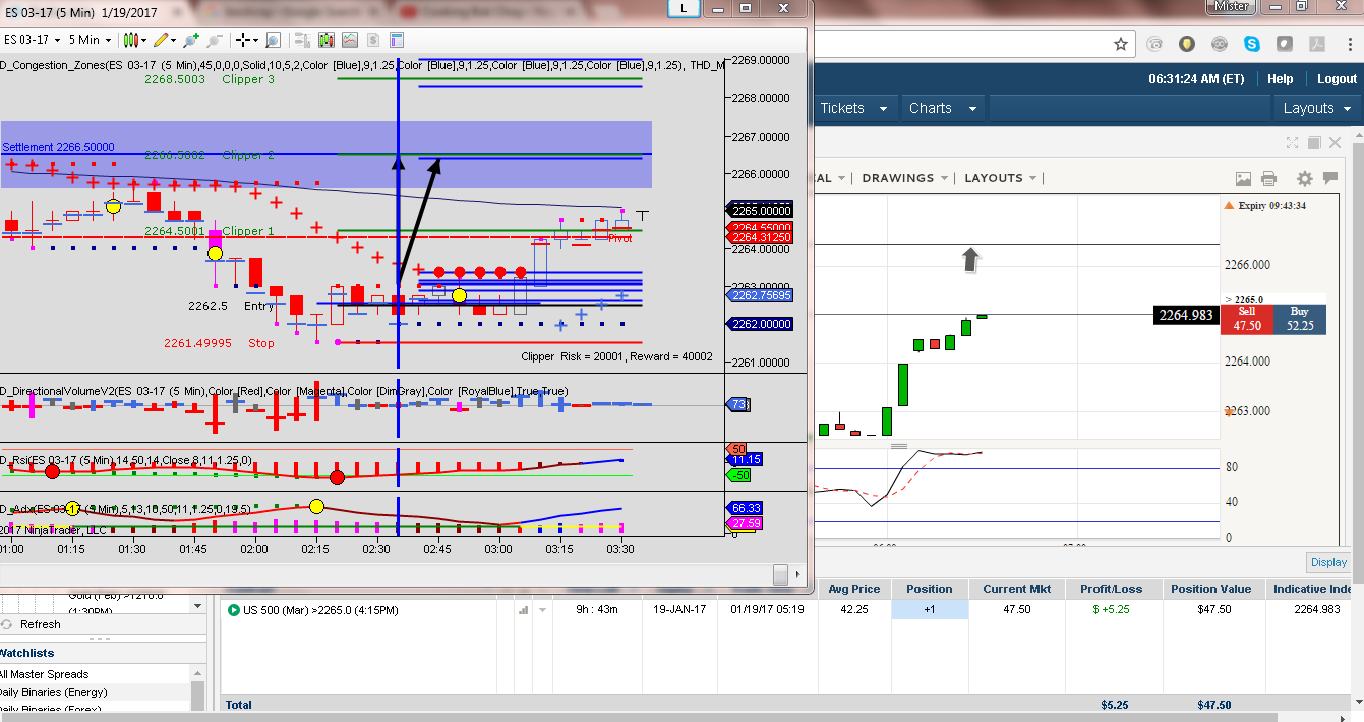Click the chart horizontal scrollbar right arrow
This screenshot has width=1364, height=722.
point(797,575)
